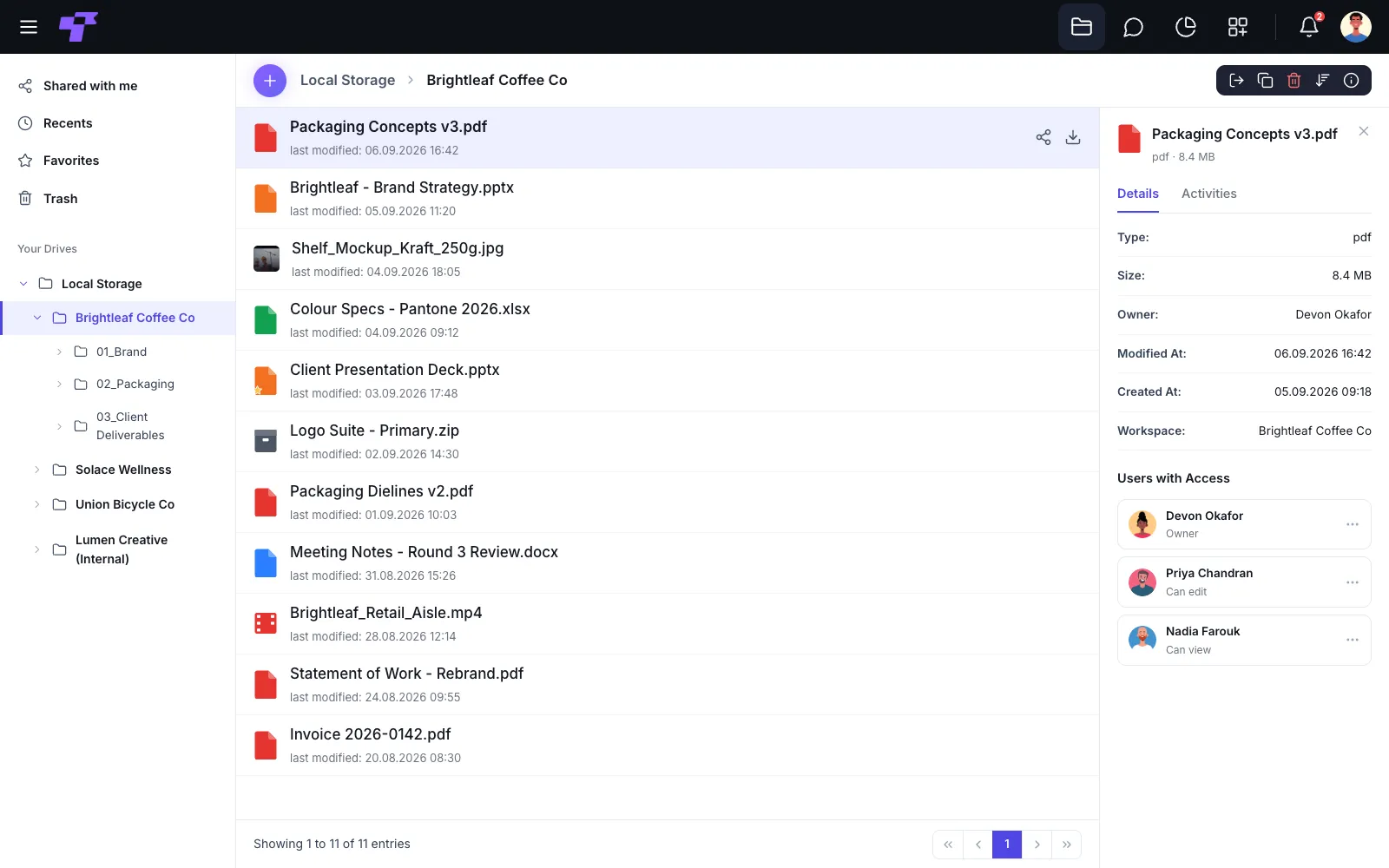Select the Details tab
This screenshot has width=1389, height=868.
point(1138,194)
